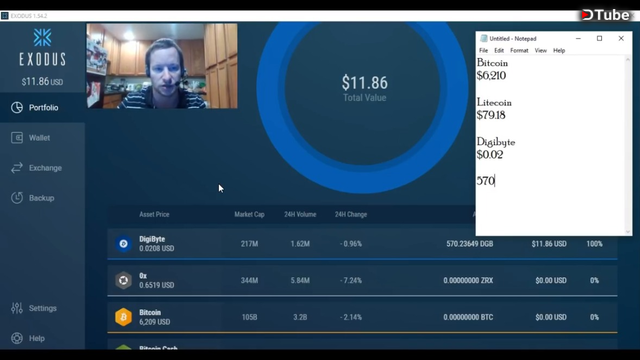Click the Exchange arrows icon
Viewport: 640px width, 360px height.
coord(17,168)
